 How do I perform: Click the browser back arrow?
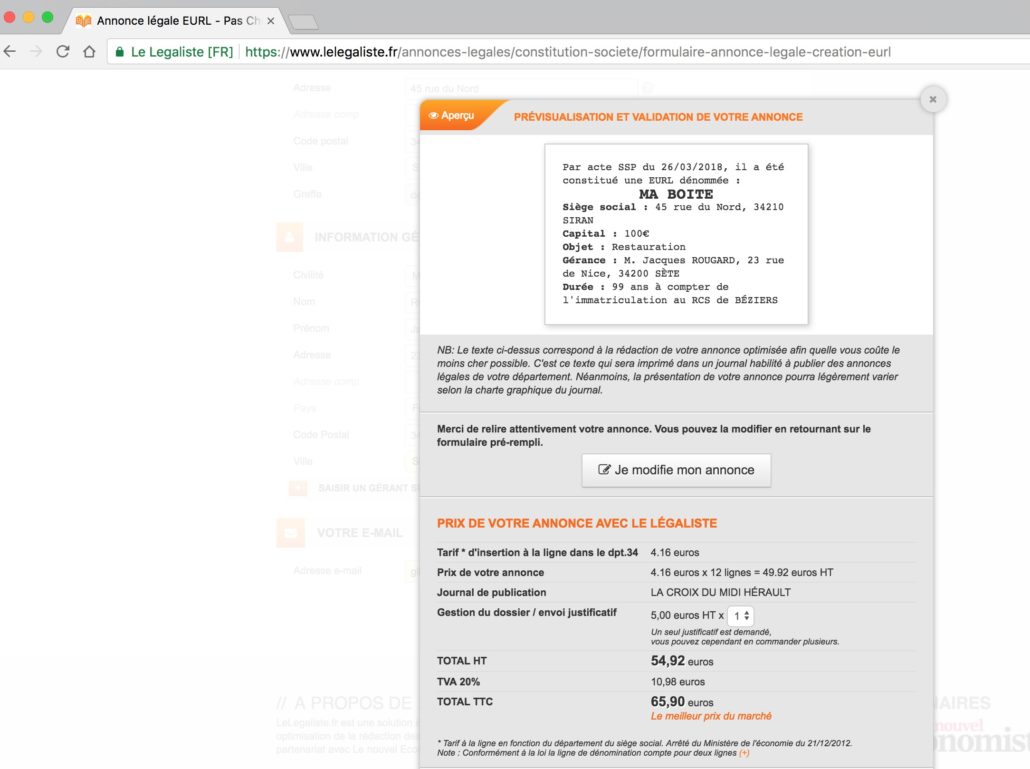(x=10, y=51)
